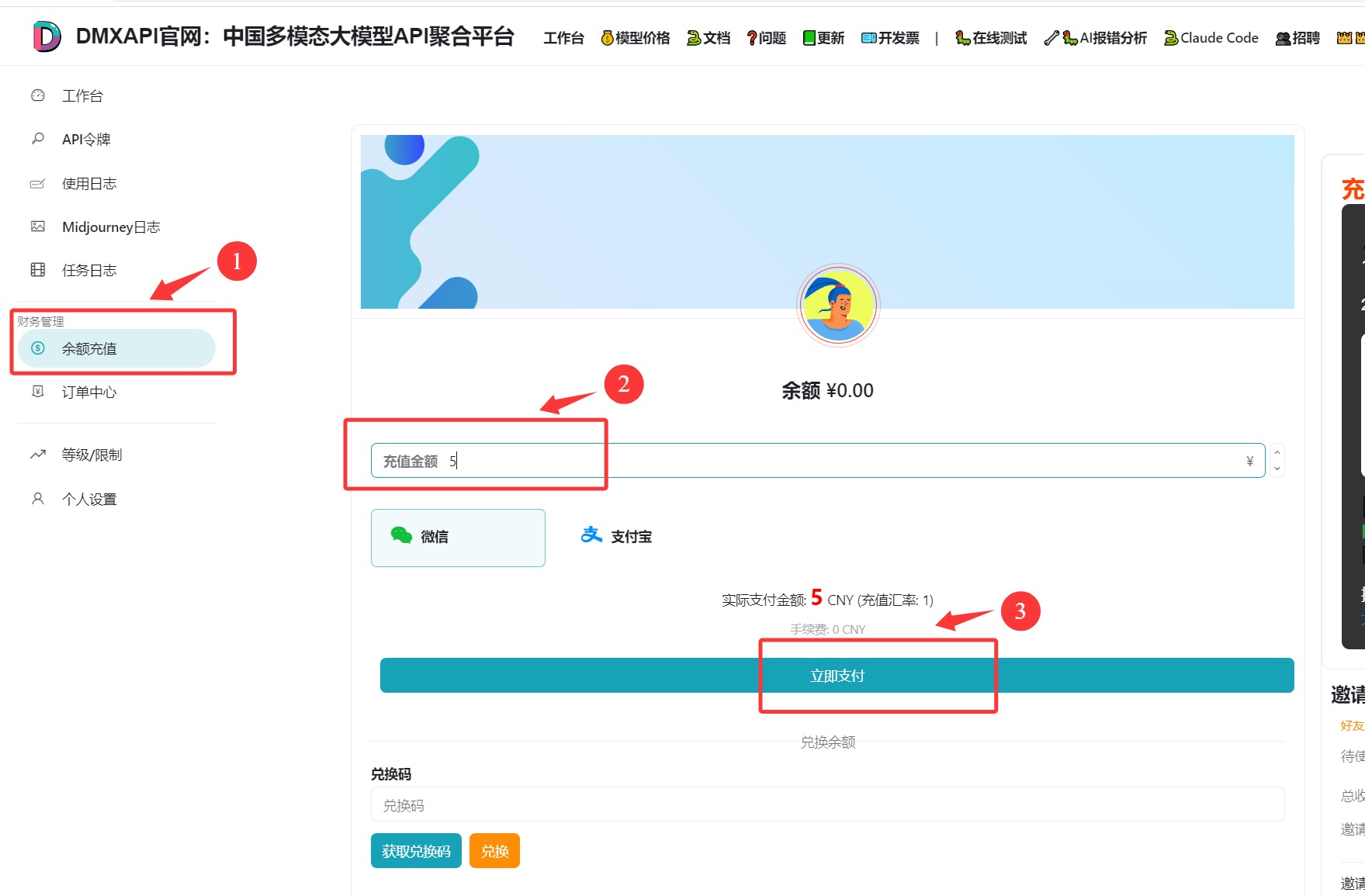Click the 获取兑换码 button
Viewport: 1365px width, 896px height.
pyautogui.click(x=416, y=851)
